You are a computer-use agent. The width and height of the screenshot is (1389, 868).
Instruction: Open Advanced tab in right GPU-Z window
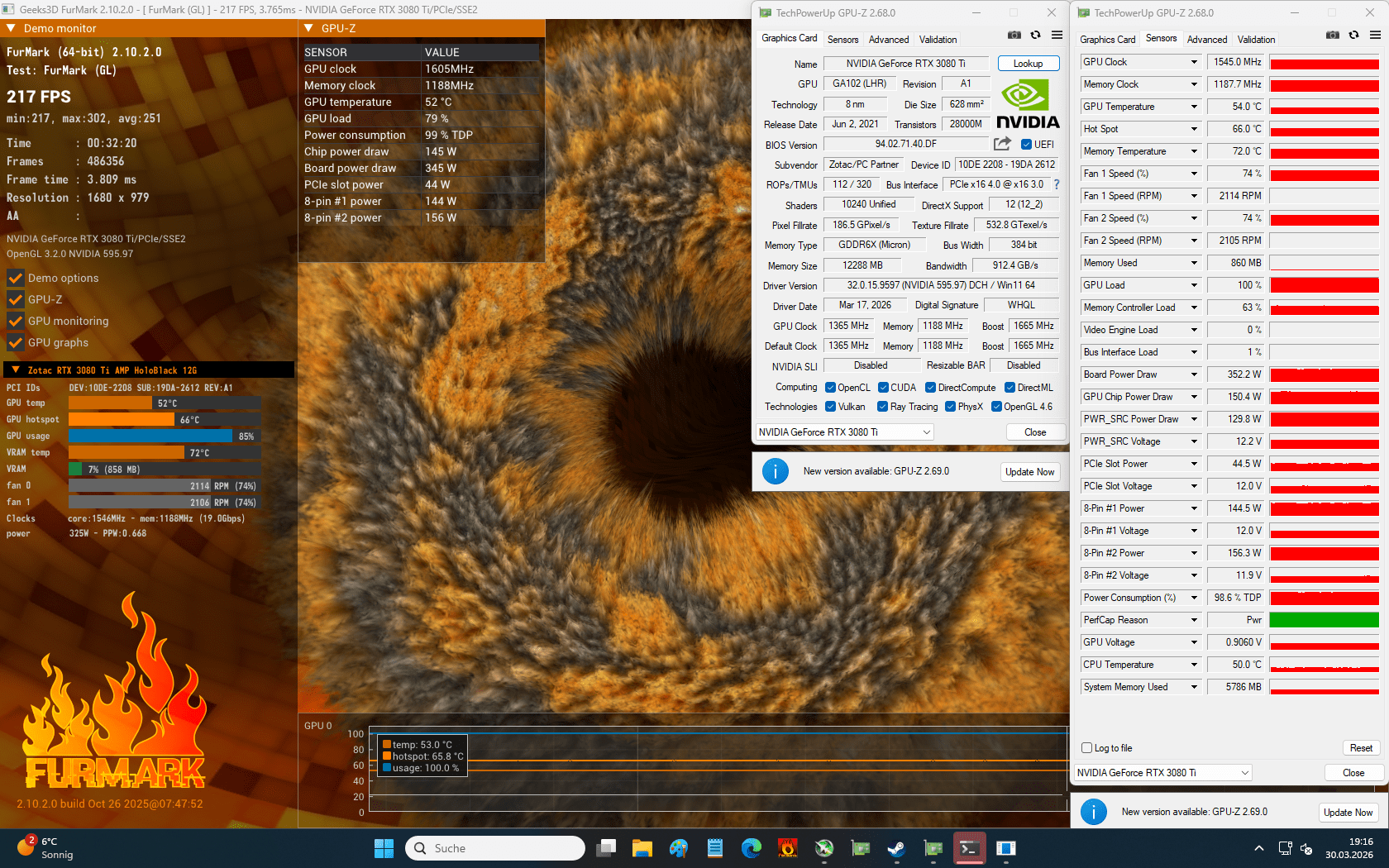pyautogui.click(x=1207, y=40)
